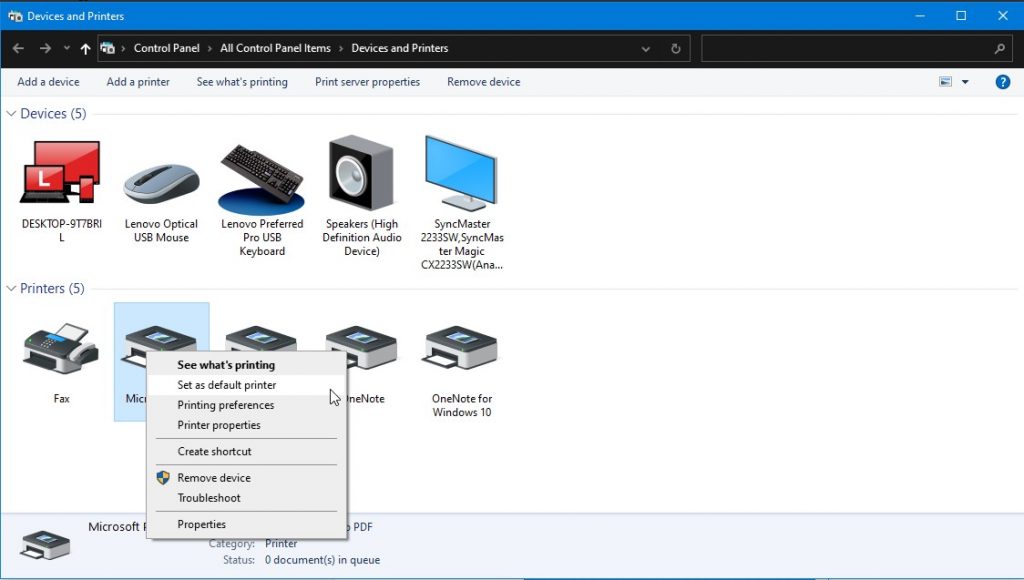Click See what's printing in toolbar
This screenshot has width=1024, height=580.
242,82
